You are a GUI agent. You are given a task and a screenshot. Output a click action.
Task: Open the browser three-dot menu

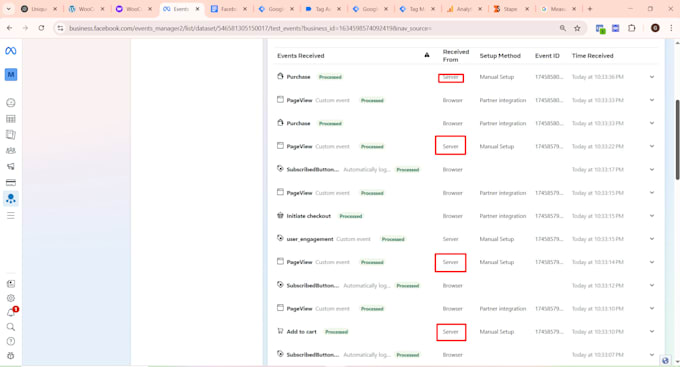(671, 28)
